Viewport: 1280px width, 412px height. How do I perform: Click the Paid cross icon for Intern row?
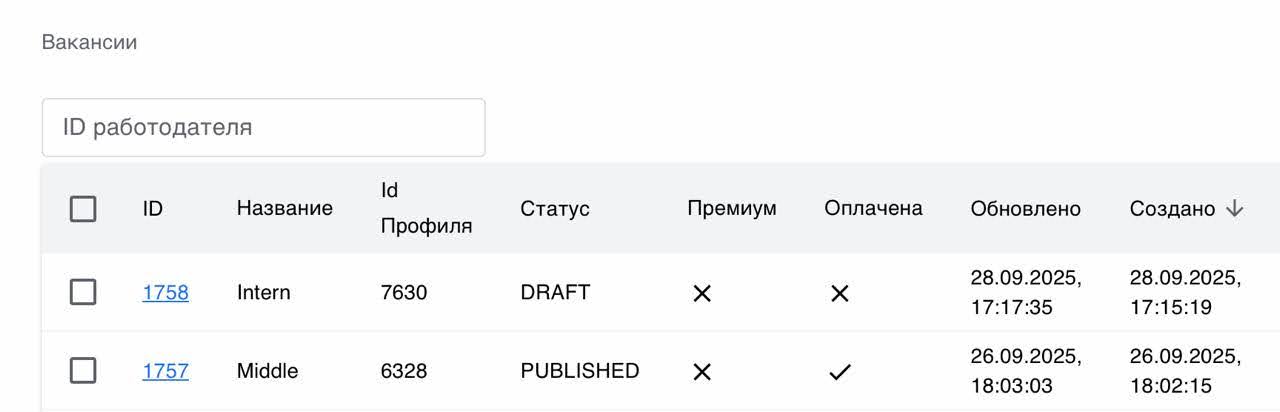[x=840, y=293]
